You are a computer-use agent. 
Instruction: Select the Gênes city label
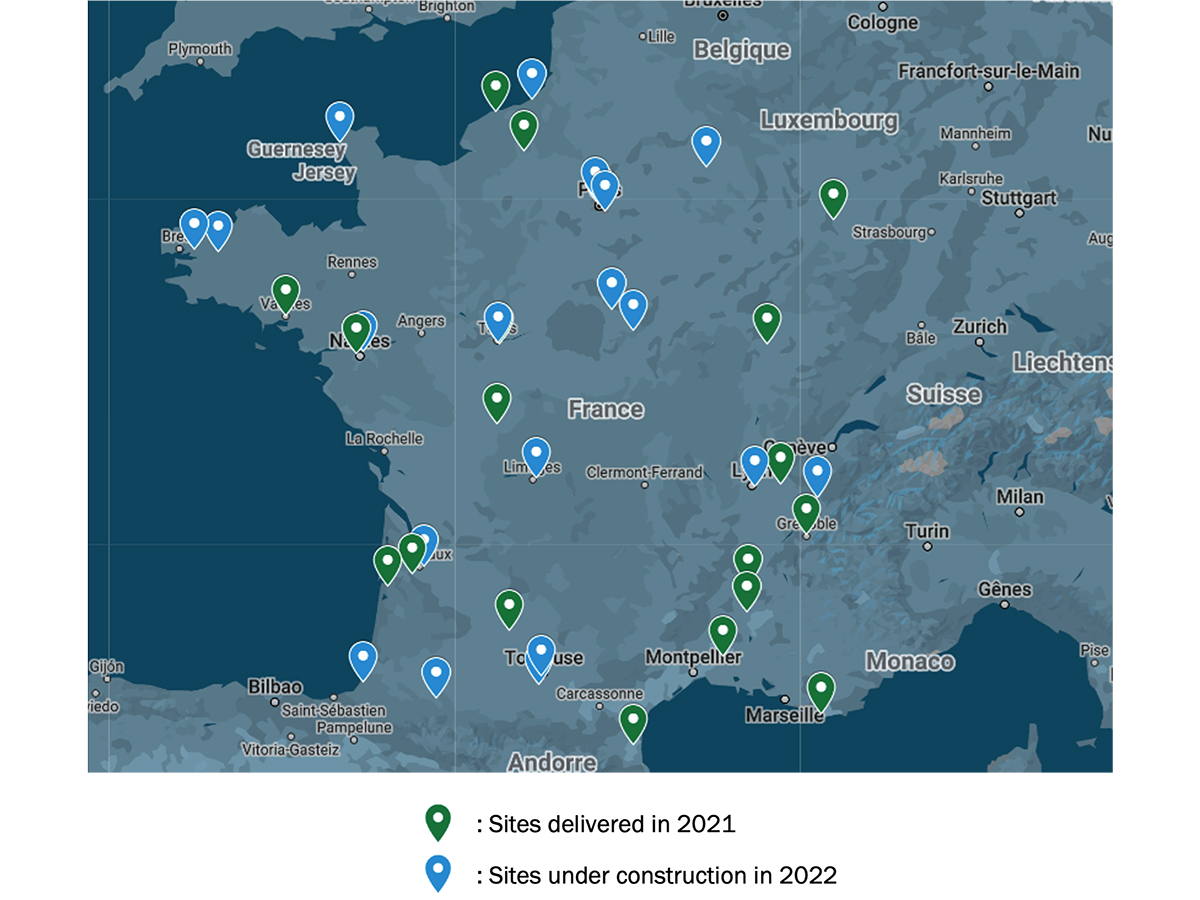(1005, 589)
